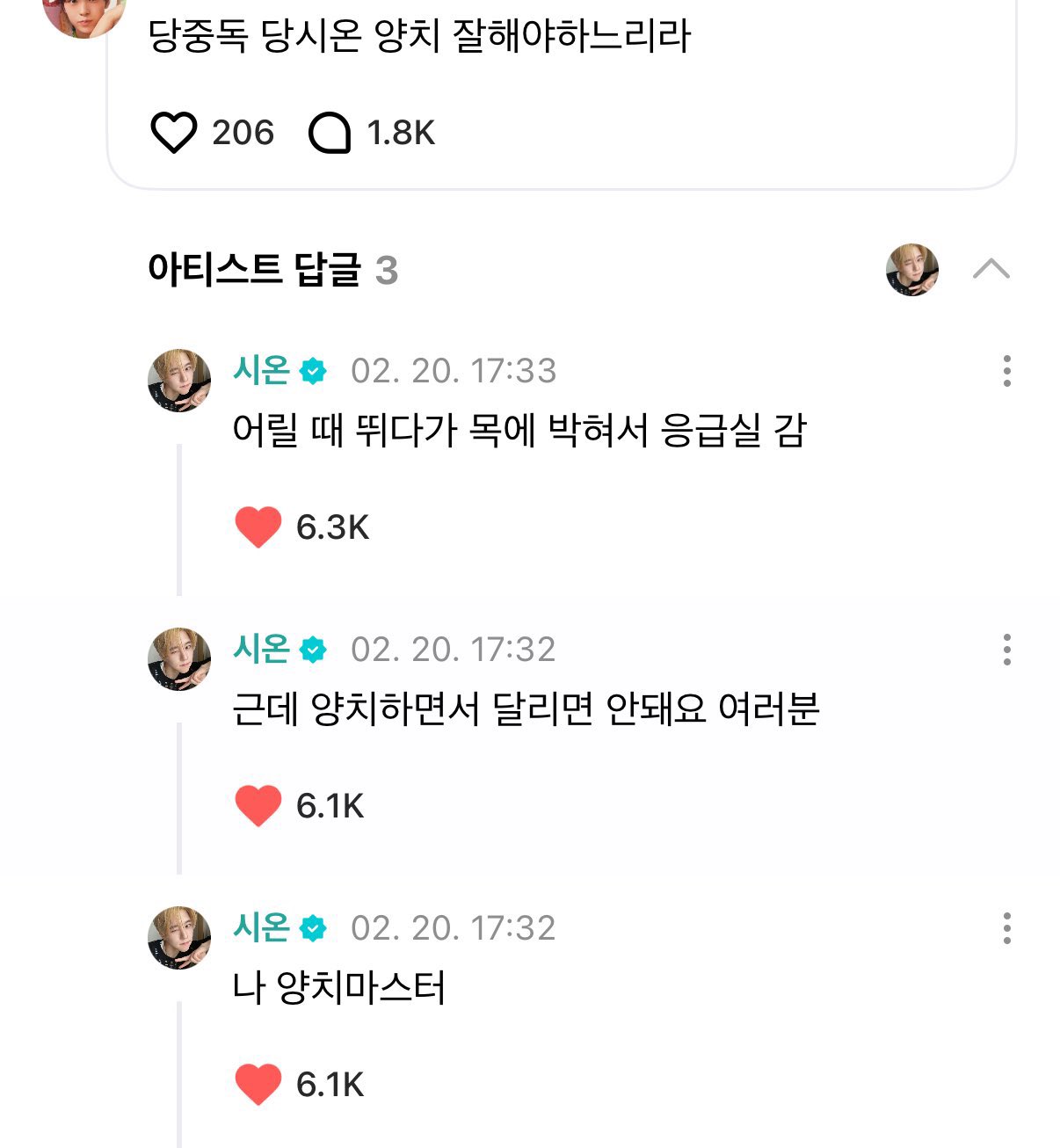Screen dimensions: 1060x1148
Task: Tap verified badge on '나 양치마스터' reply
Action: pyautogui.click(x=313, y=928)
